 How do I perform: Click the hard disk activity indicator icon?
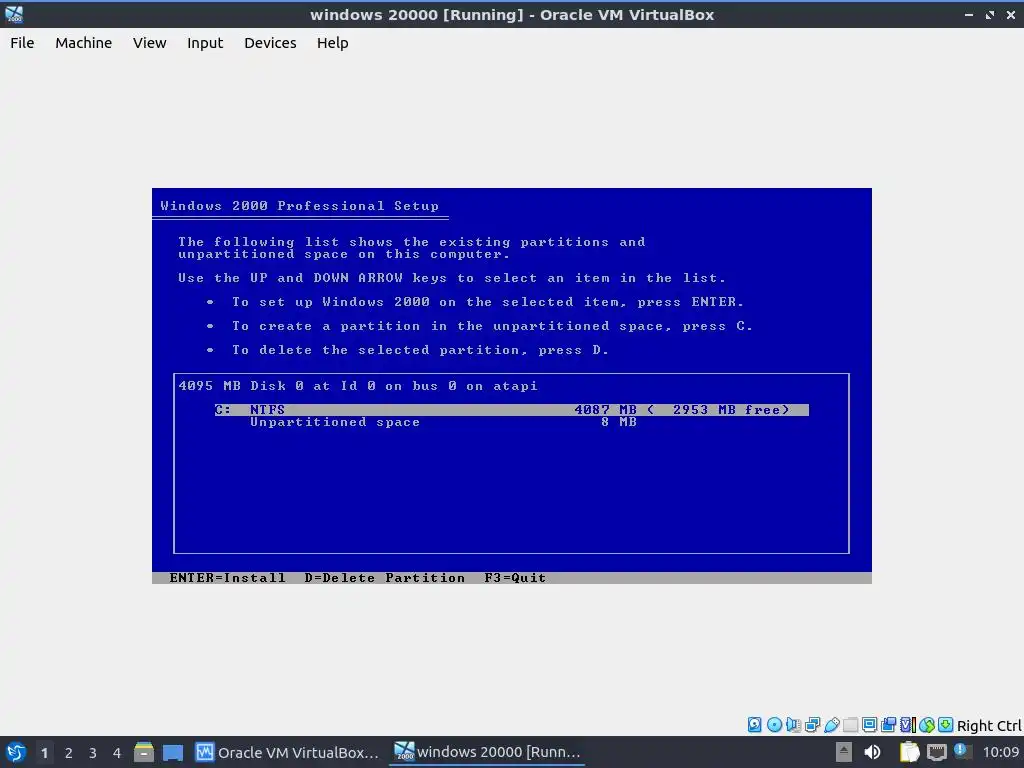point(754,724)
